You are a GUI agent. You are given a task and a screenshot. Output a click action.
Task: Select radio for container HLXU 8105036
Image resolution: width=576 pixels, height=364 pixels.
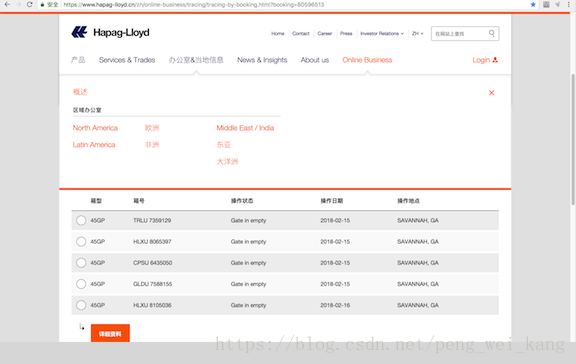click(x=81, y=305)
